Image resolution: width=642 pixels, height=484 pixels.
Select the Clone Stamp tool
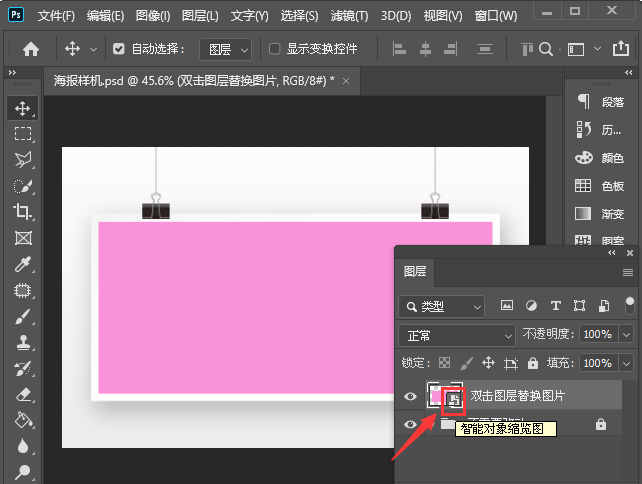pyautogui.click(x=22, y=342)
